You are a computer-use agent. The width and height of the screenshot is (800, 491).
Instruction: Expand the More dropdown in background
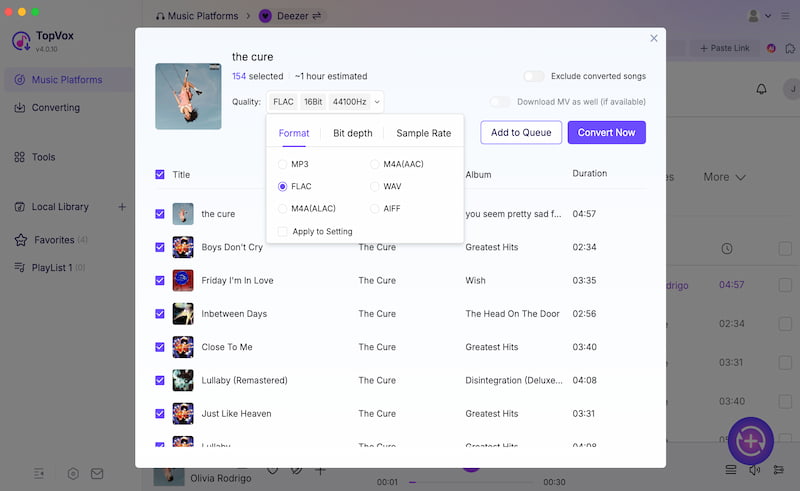click(724, 177)
